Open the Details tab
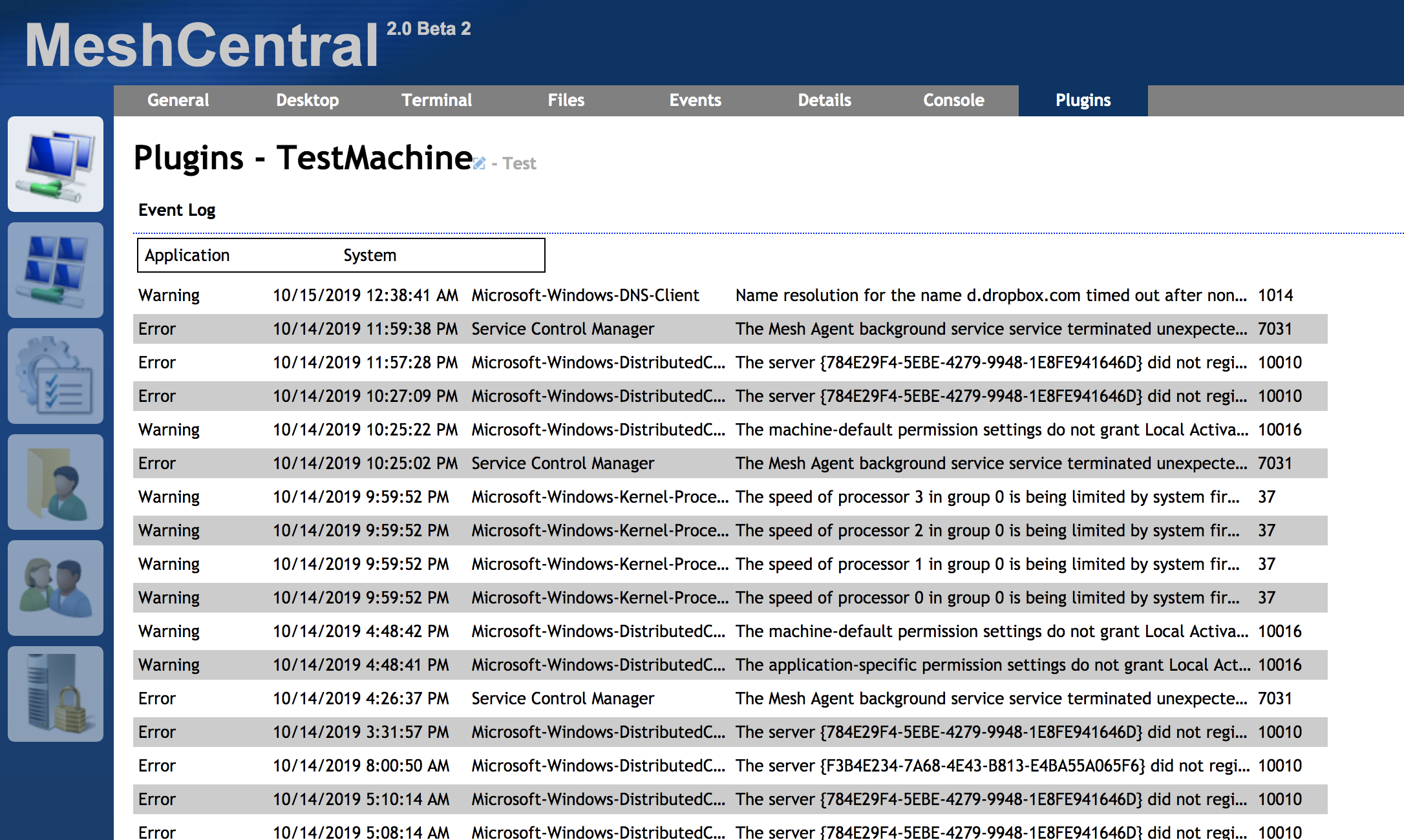This screenshot has height=840, width=1404. click(825, 101)
